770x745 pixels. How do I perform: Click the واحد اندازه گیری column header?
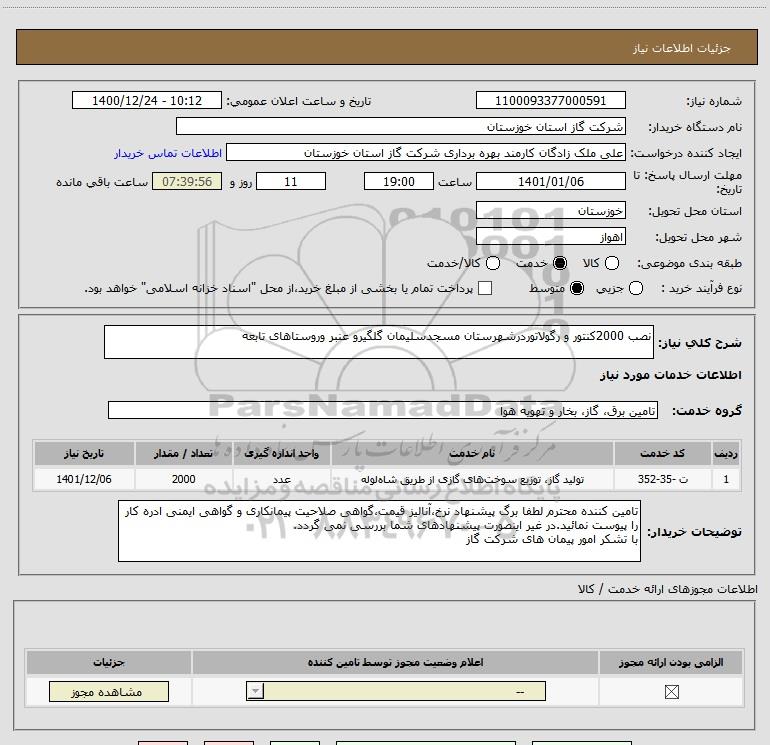(x=282, y=453)
